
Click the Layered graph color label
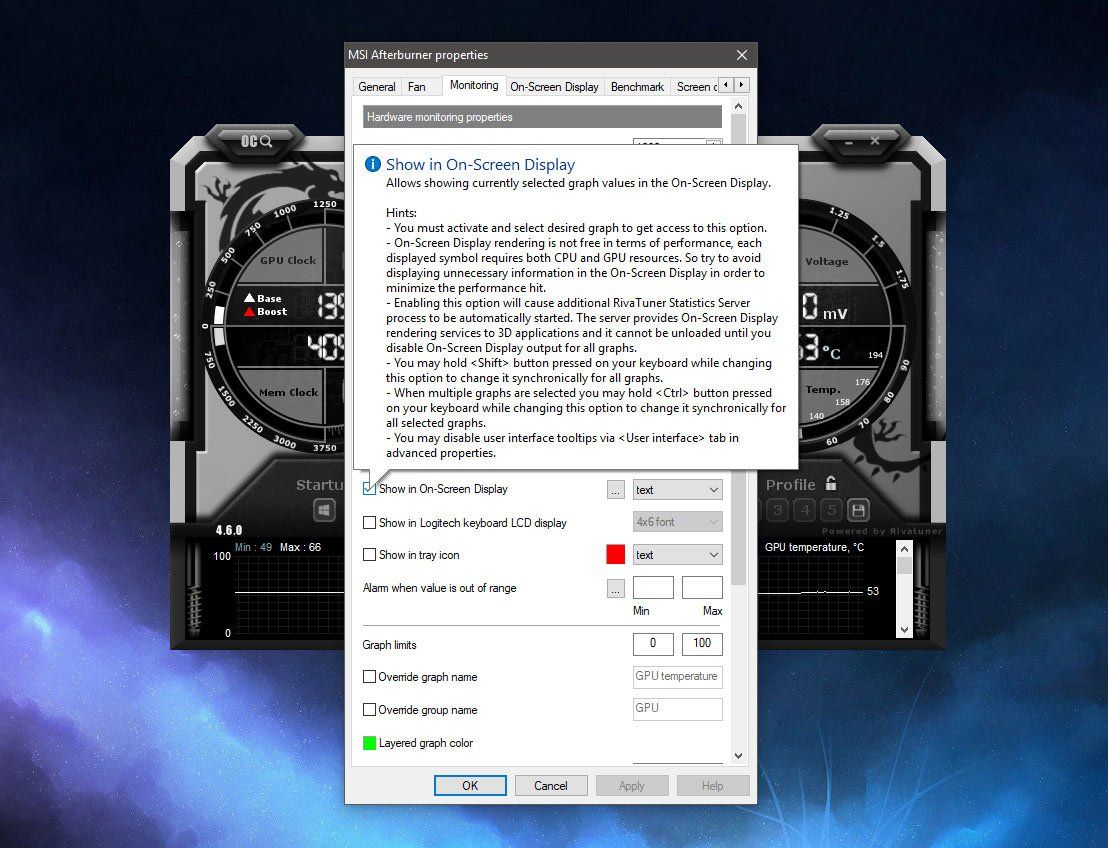[x=425, y=743]
